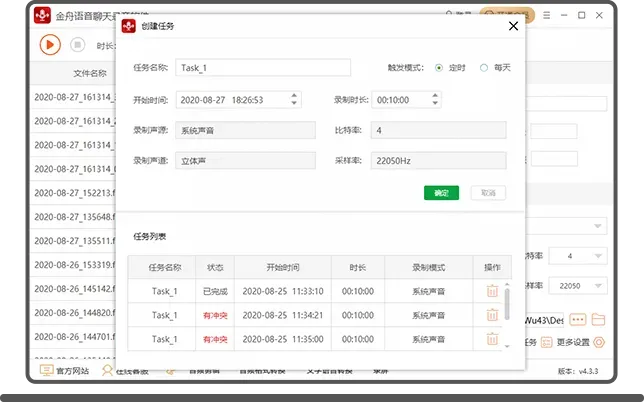Click the 开始时间 date-time field
Screen dimensions: 644x402
click(239, 100)
